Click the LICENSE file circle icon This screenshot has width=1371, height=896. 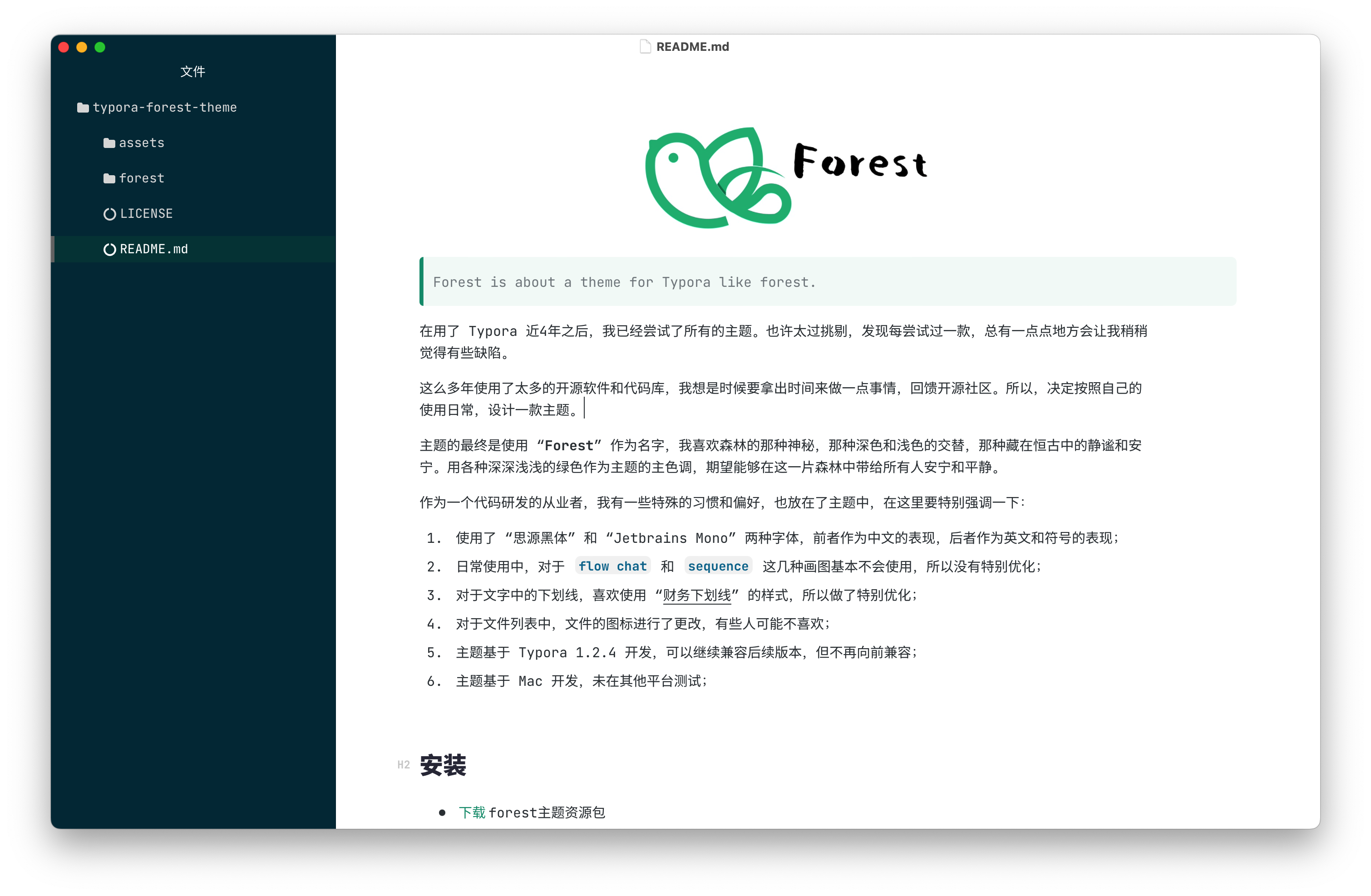pos(109,214)
